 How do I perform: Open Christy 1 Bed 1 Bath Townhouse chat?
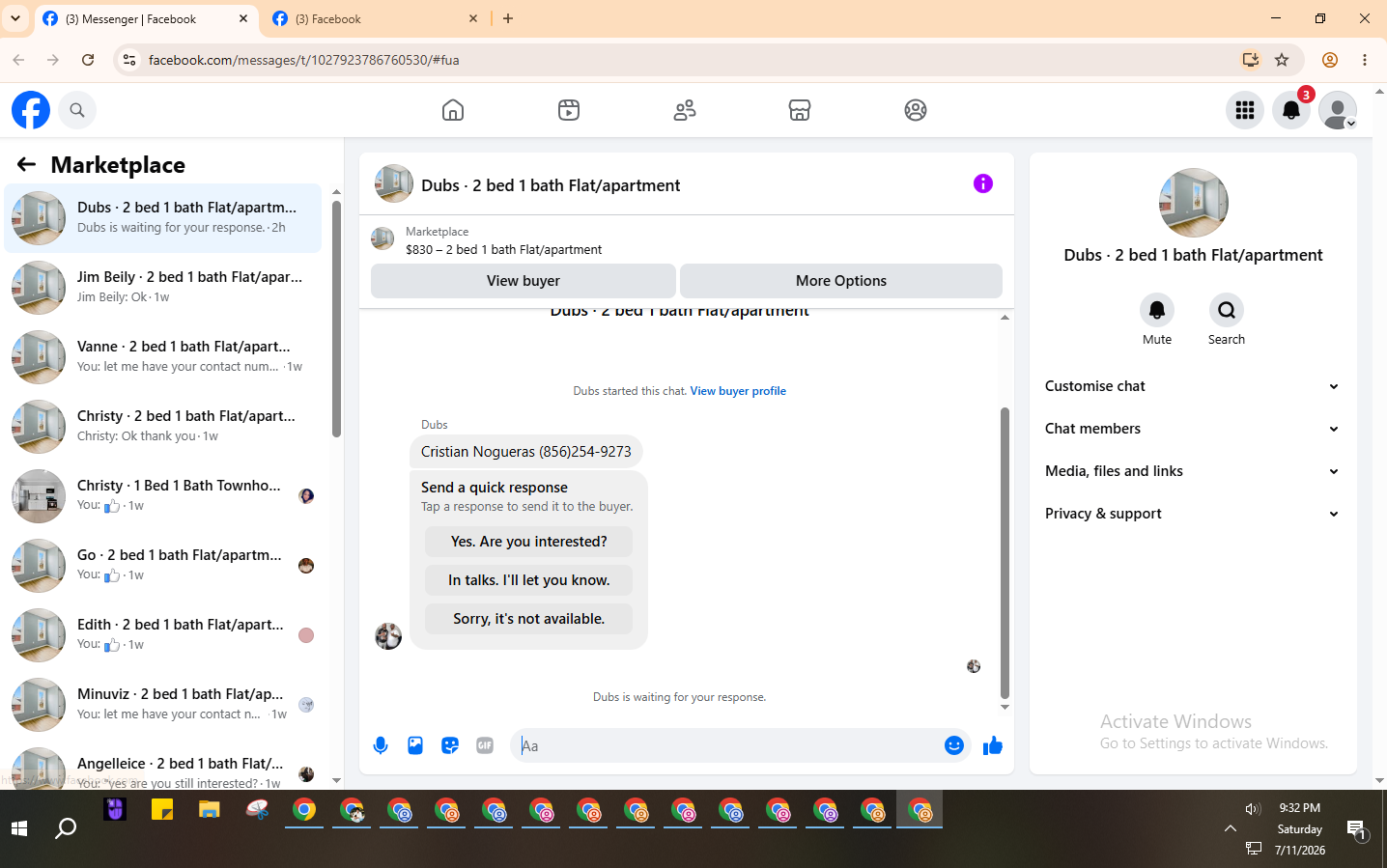coord(163,496)
